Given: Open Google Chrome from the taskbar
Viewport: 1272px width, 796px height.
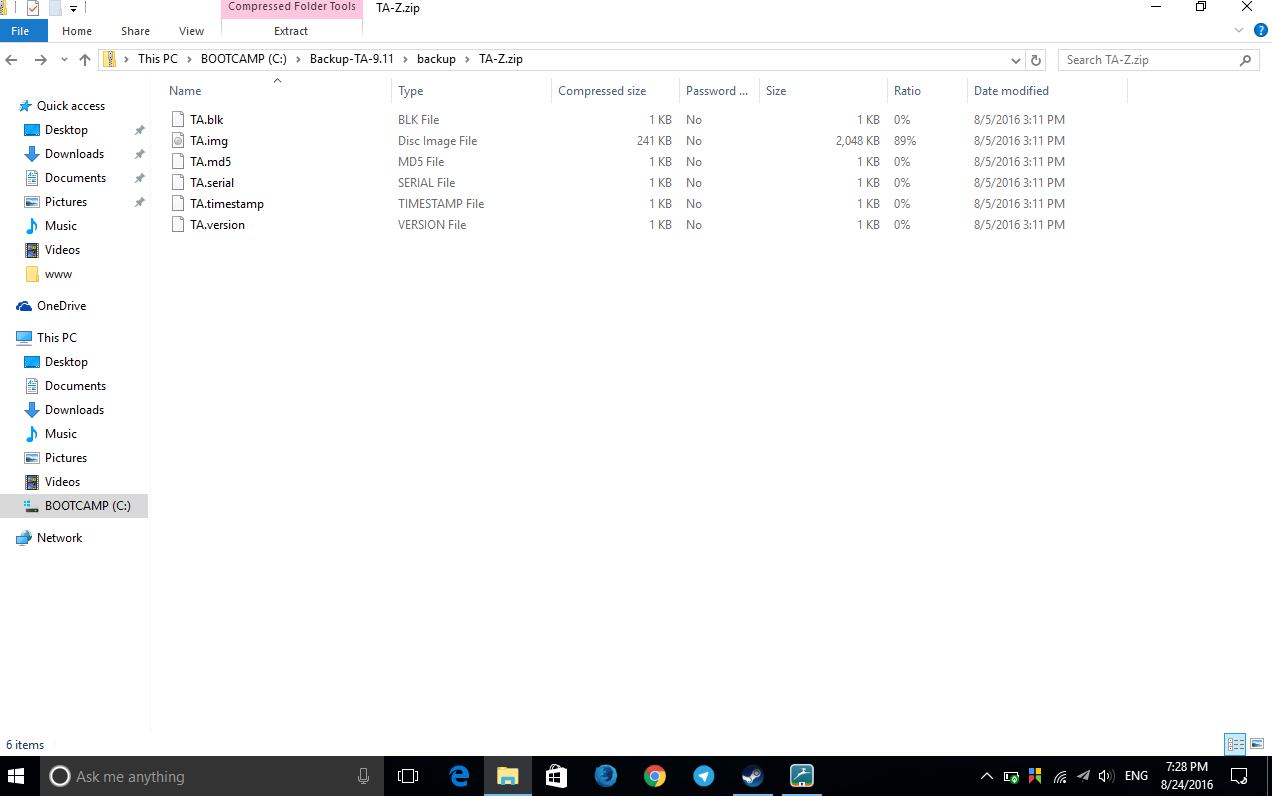Looking at the screenshot, I should [655, 776].
